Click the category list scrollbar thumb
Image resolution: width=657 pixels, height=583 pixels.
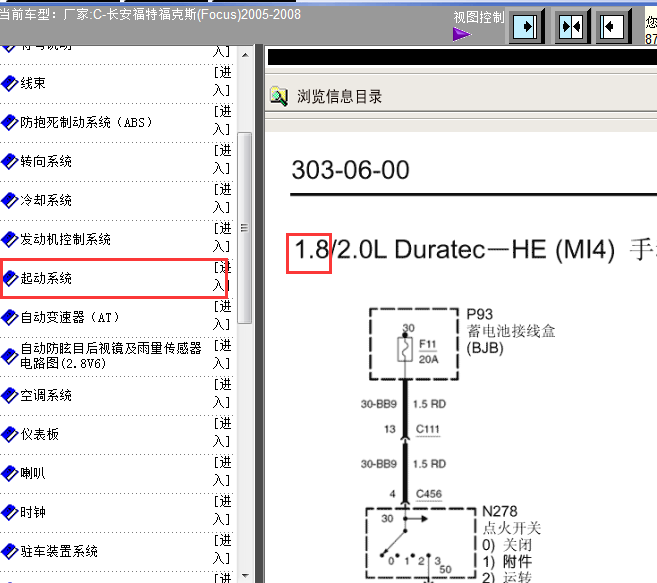(x=245, y=228)
